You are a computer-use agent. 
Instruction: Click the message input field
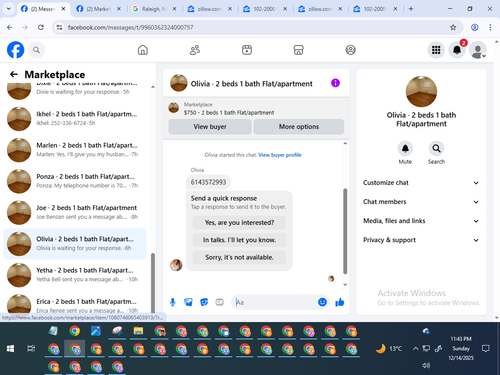(x=275, y=302)
